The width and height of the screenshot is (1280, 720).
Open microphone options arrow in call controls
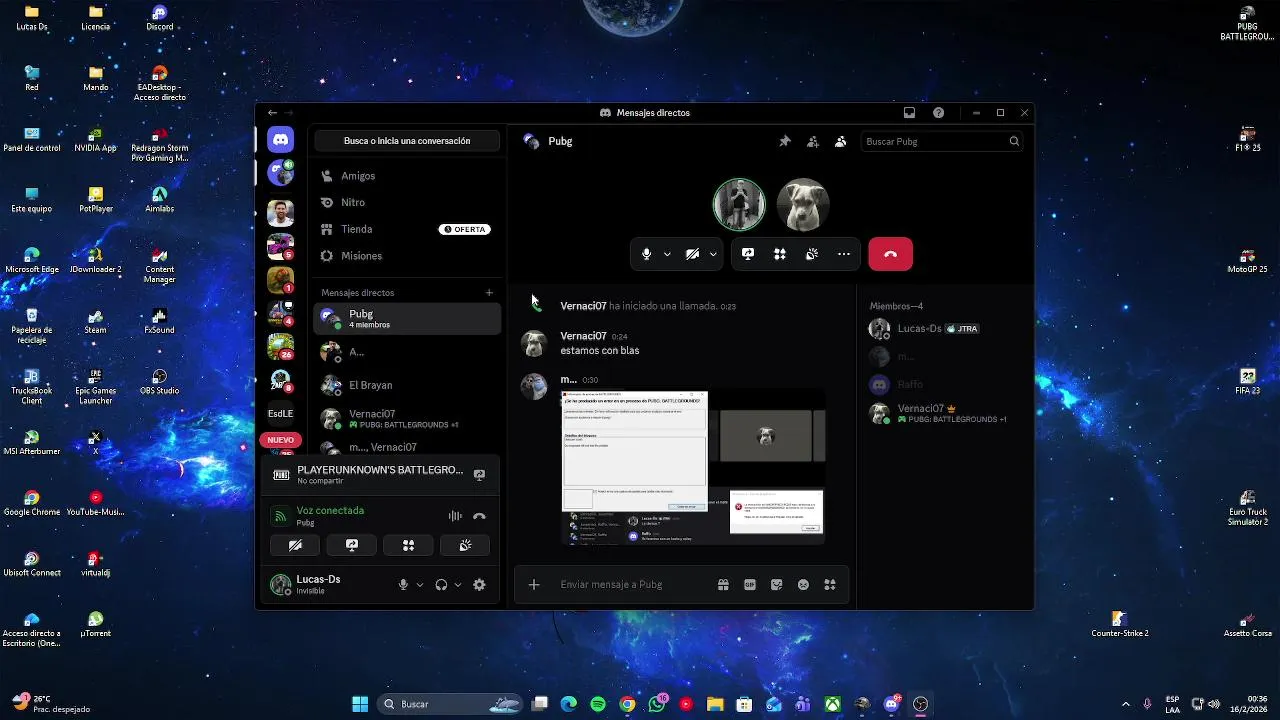667,254
